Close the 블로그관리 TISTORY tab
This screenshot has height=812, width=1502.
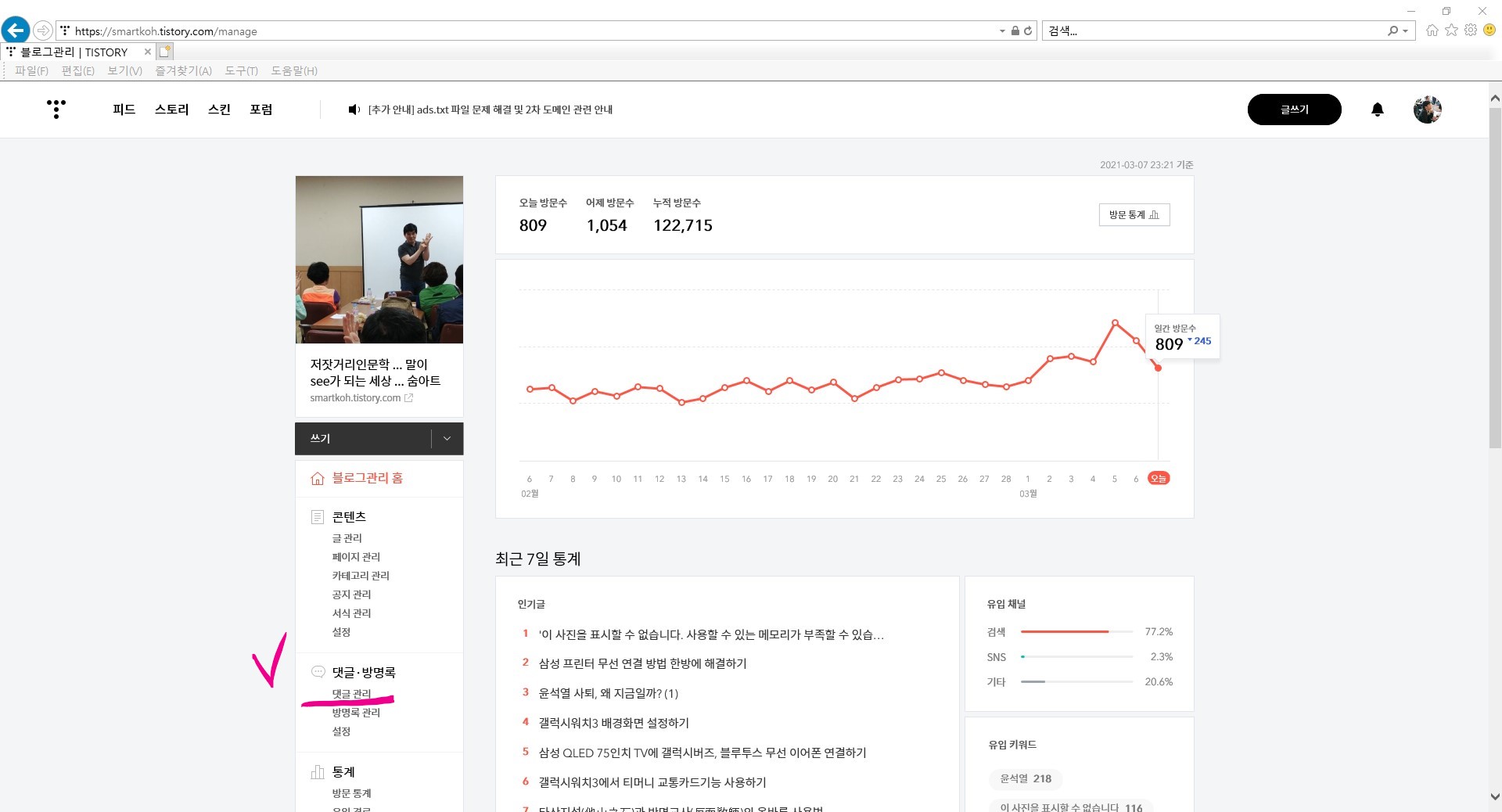147,52
